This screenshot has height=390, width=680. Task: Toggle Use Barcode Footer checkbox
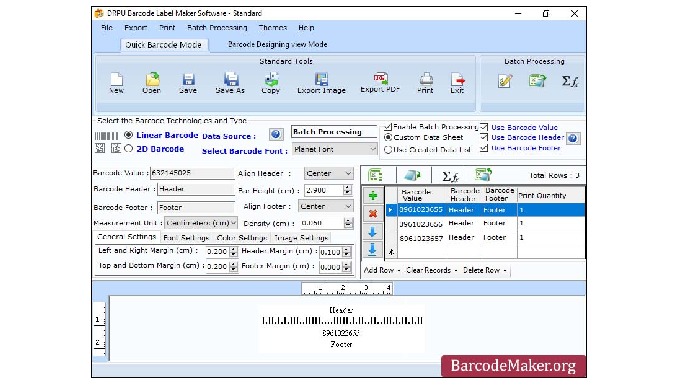coord(484,148)
